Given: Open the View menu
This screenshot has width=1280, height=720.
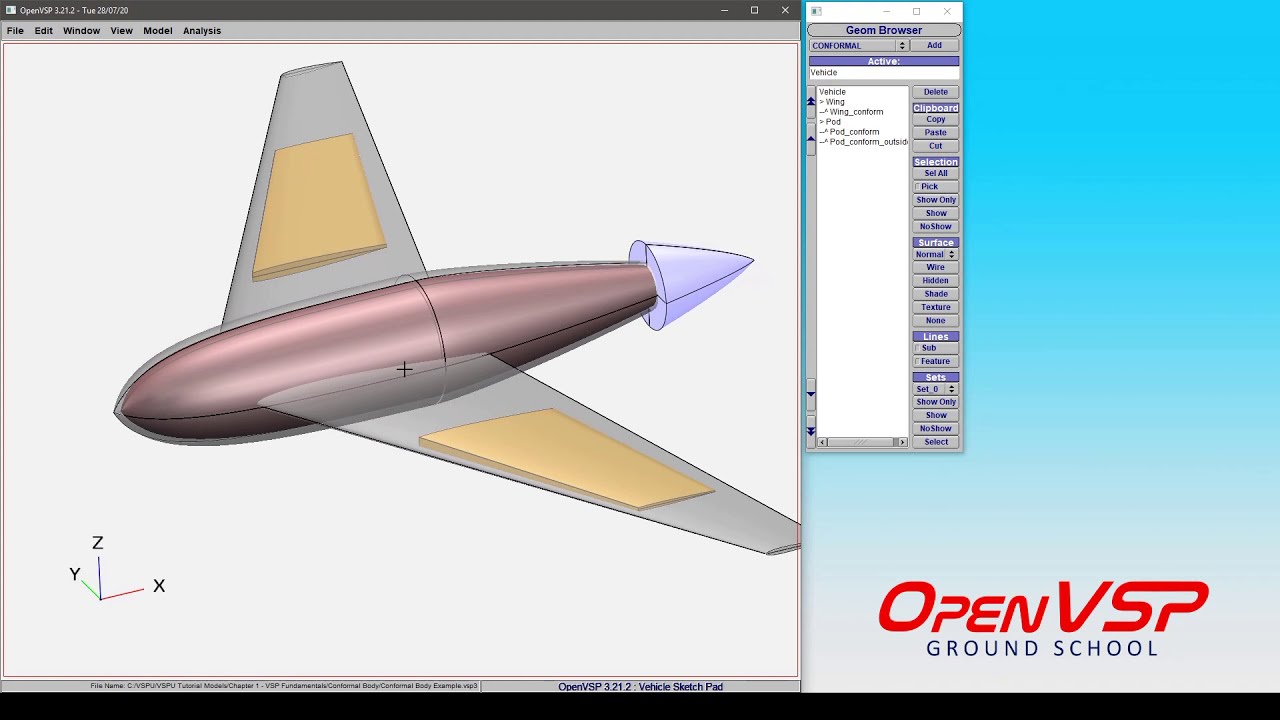Looking at the screenshot, I should tap(121, 31).
